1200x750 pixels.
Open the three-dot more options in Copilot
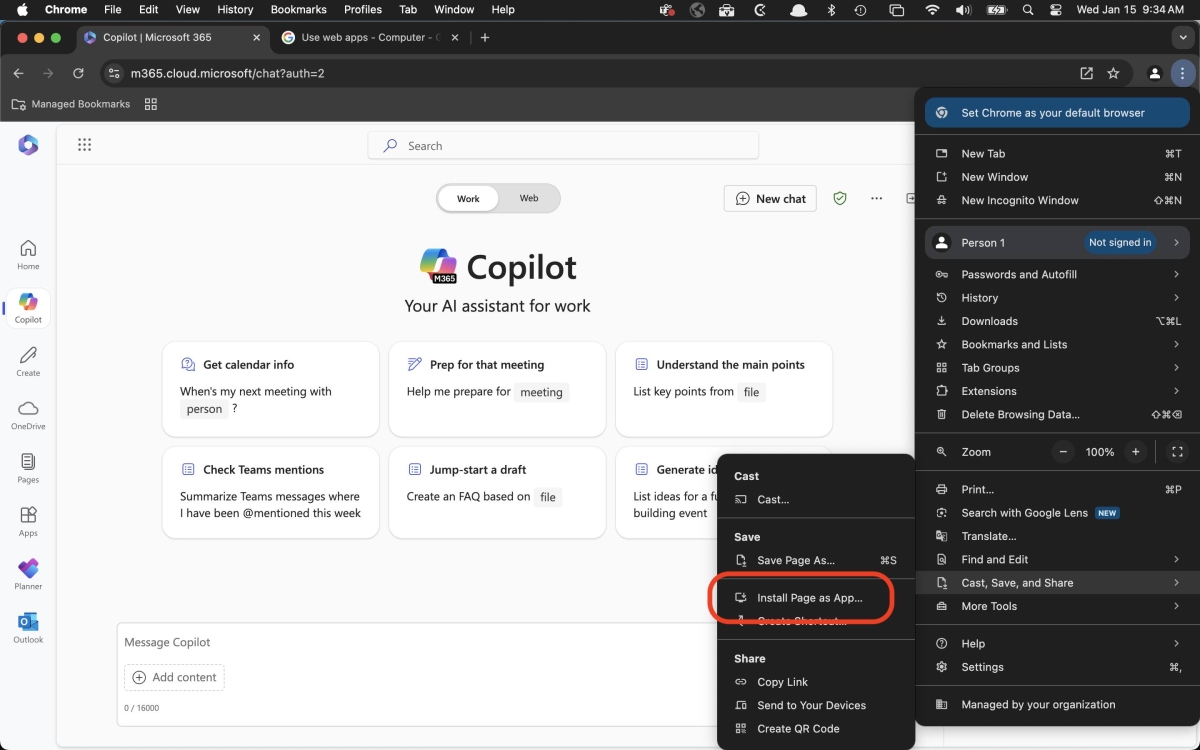pyautogui.click(x=876, y=198)
